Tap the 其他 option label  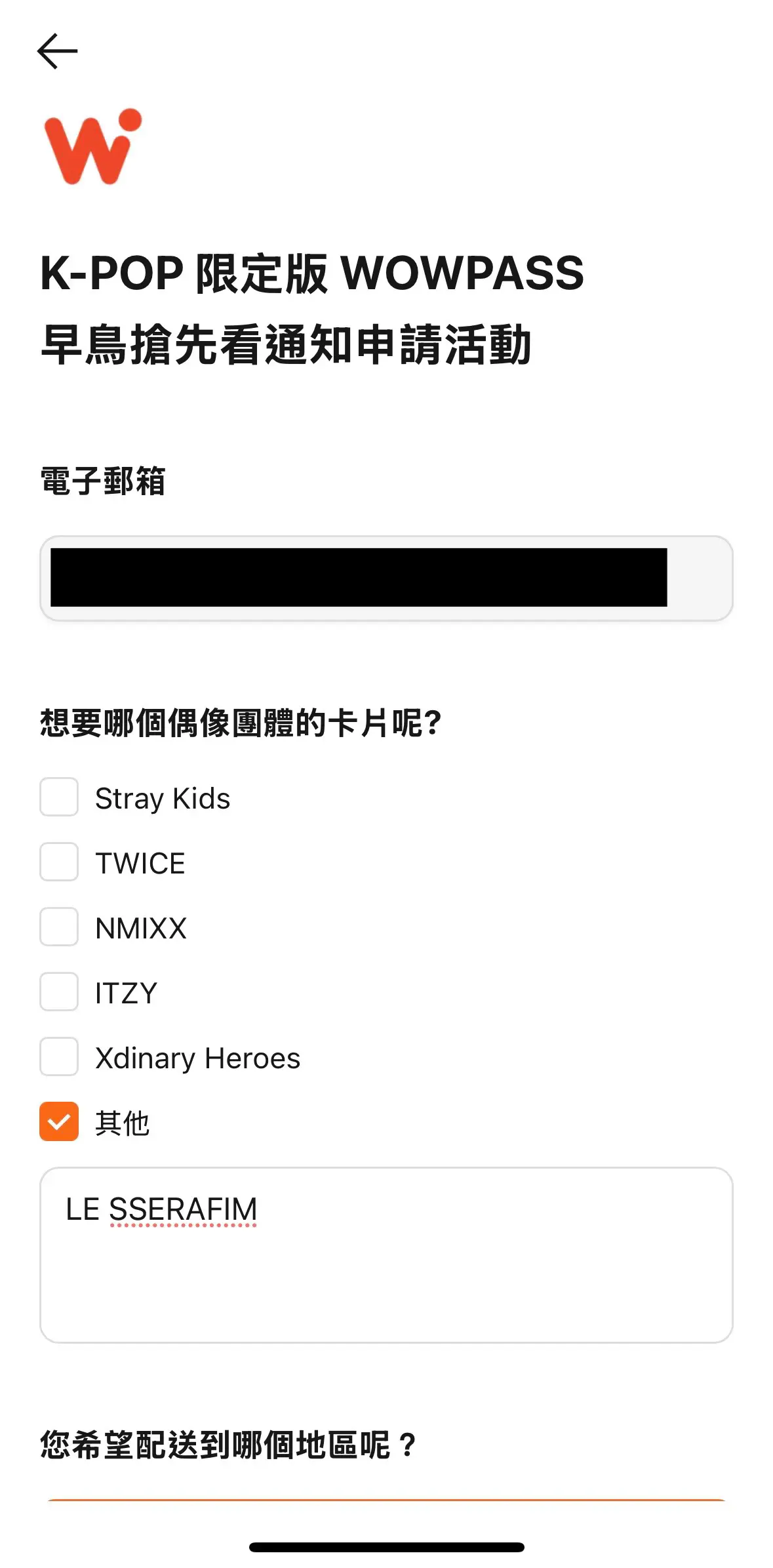click(x=123, y=1123)
